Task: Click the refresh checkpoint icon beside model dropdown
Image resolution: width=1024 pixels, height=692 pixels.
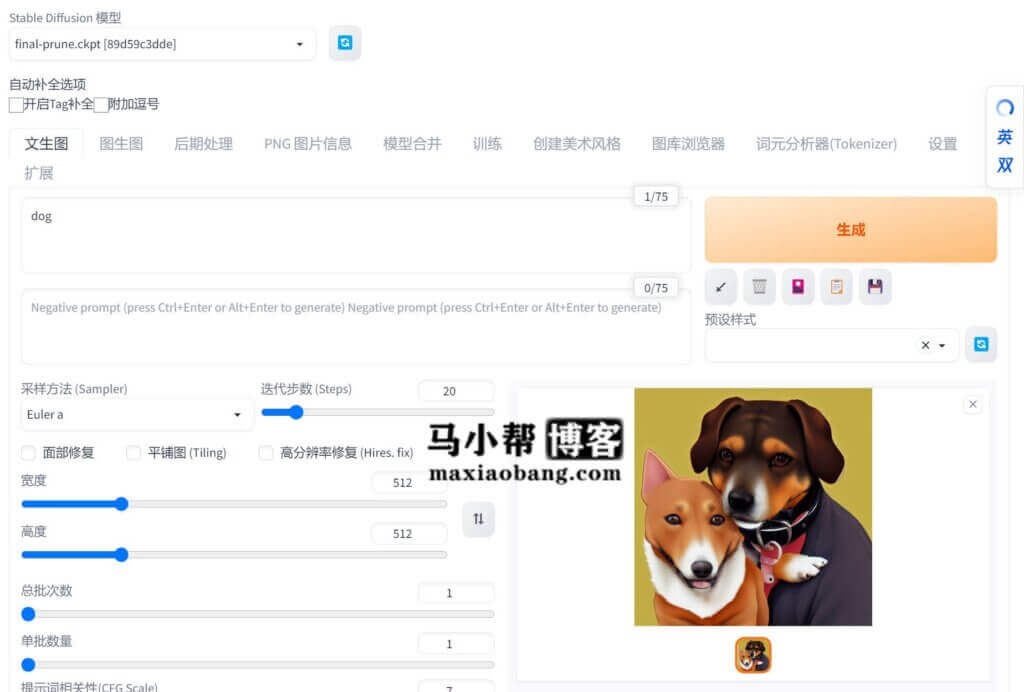Action: pos(345,43)
